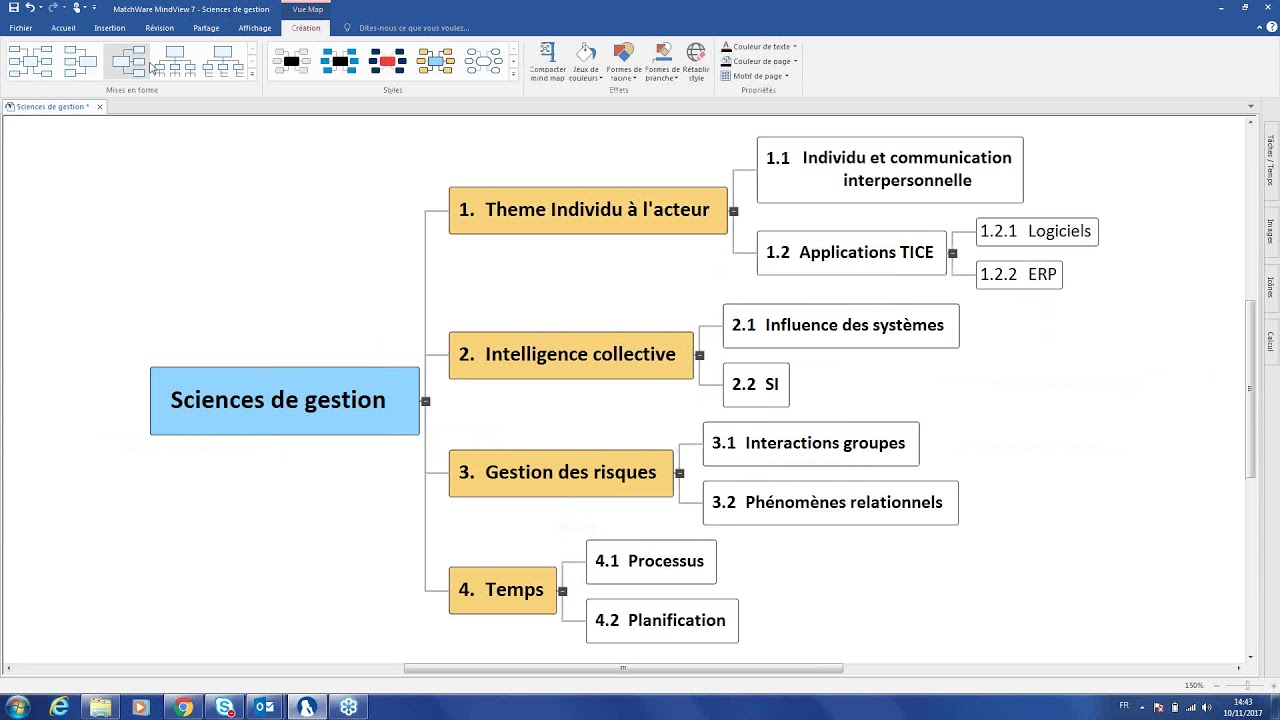Collapse the Gestion des risques branch
The width and height of the screenshot is (1280, 720).
pyautogui.click(x=680, y=474)
